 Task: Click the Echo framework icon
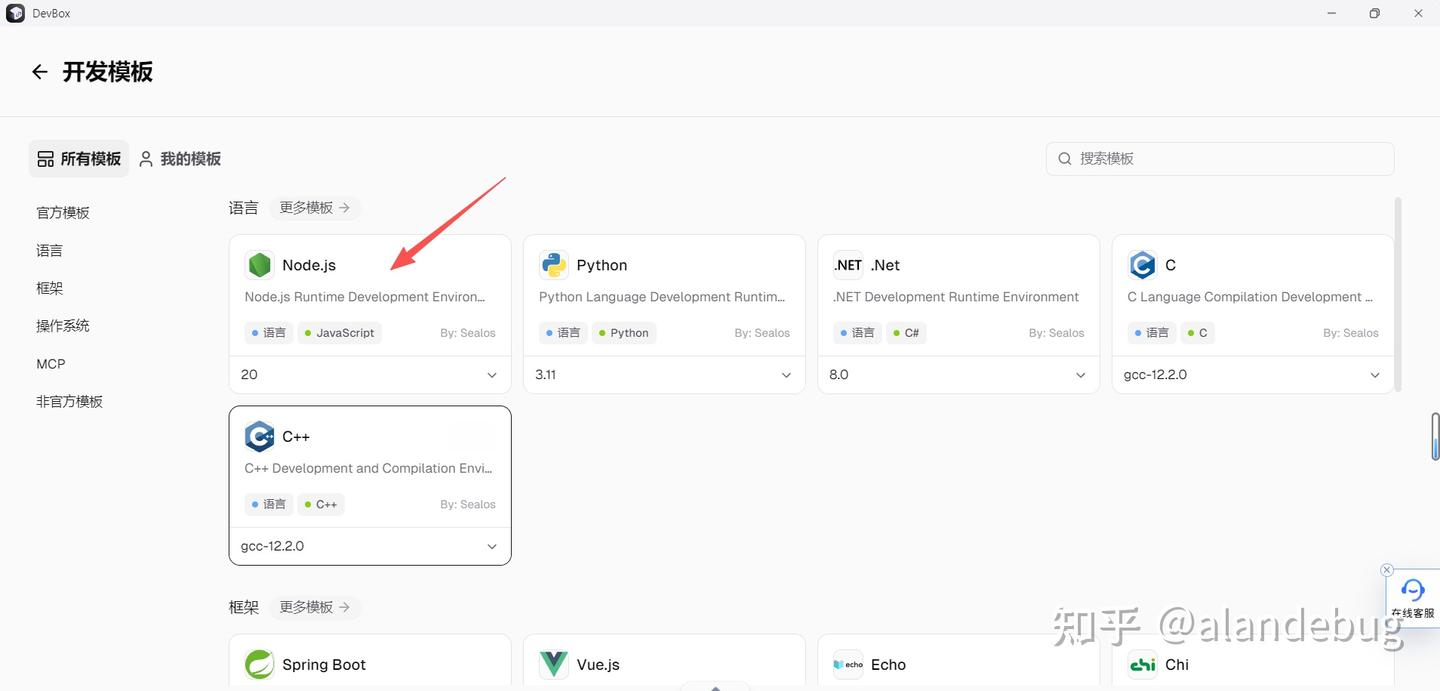pyautogui.click(x=847, y=663)
